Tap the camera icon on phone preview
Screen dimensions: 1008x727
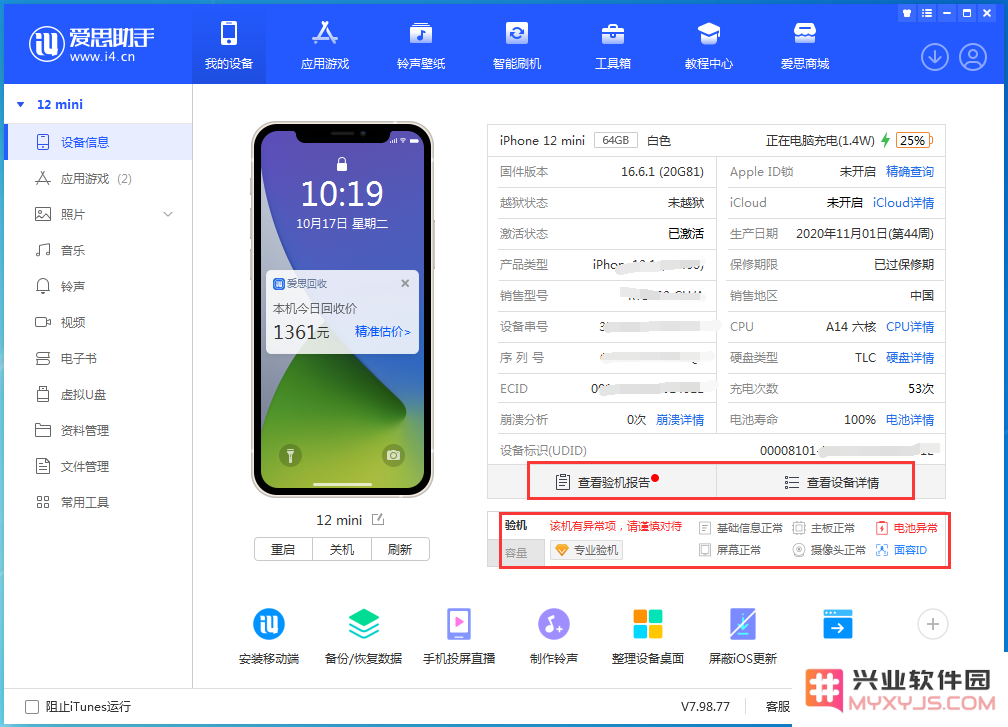point(393,456)
